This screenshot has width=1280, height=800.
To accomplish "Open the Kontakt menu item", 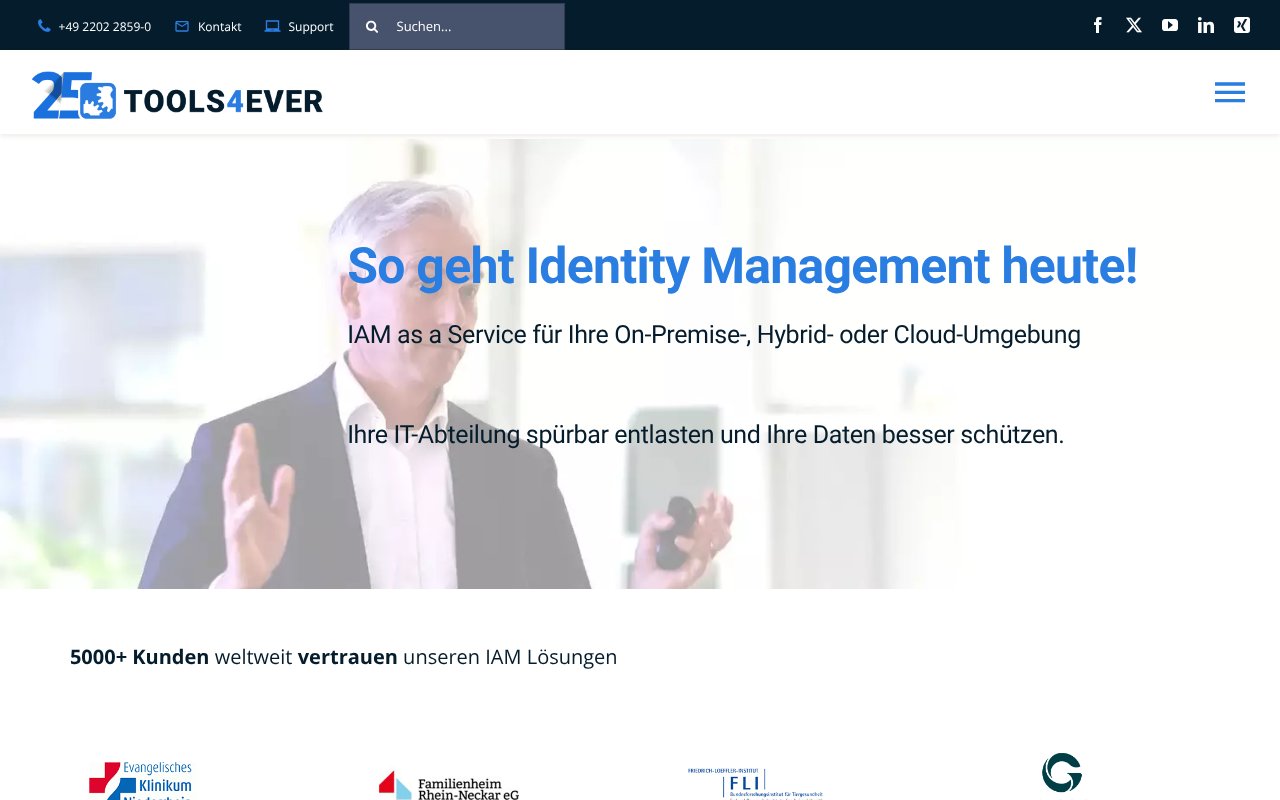I will pyautogui.click(x=220, y=26).
